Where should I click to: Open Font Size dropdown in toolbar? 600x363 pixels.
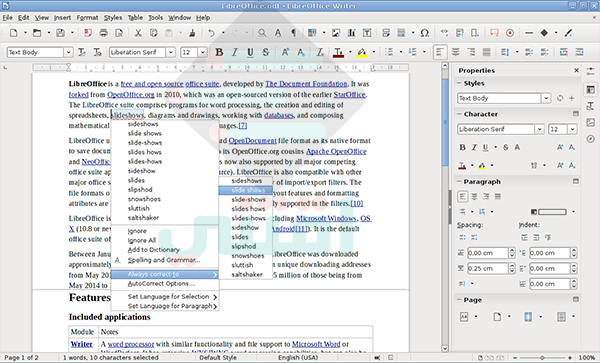(202, 52)
